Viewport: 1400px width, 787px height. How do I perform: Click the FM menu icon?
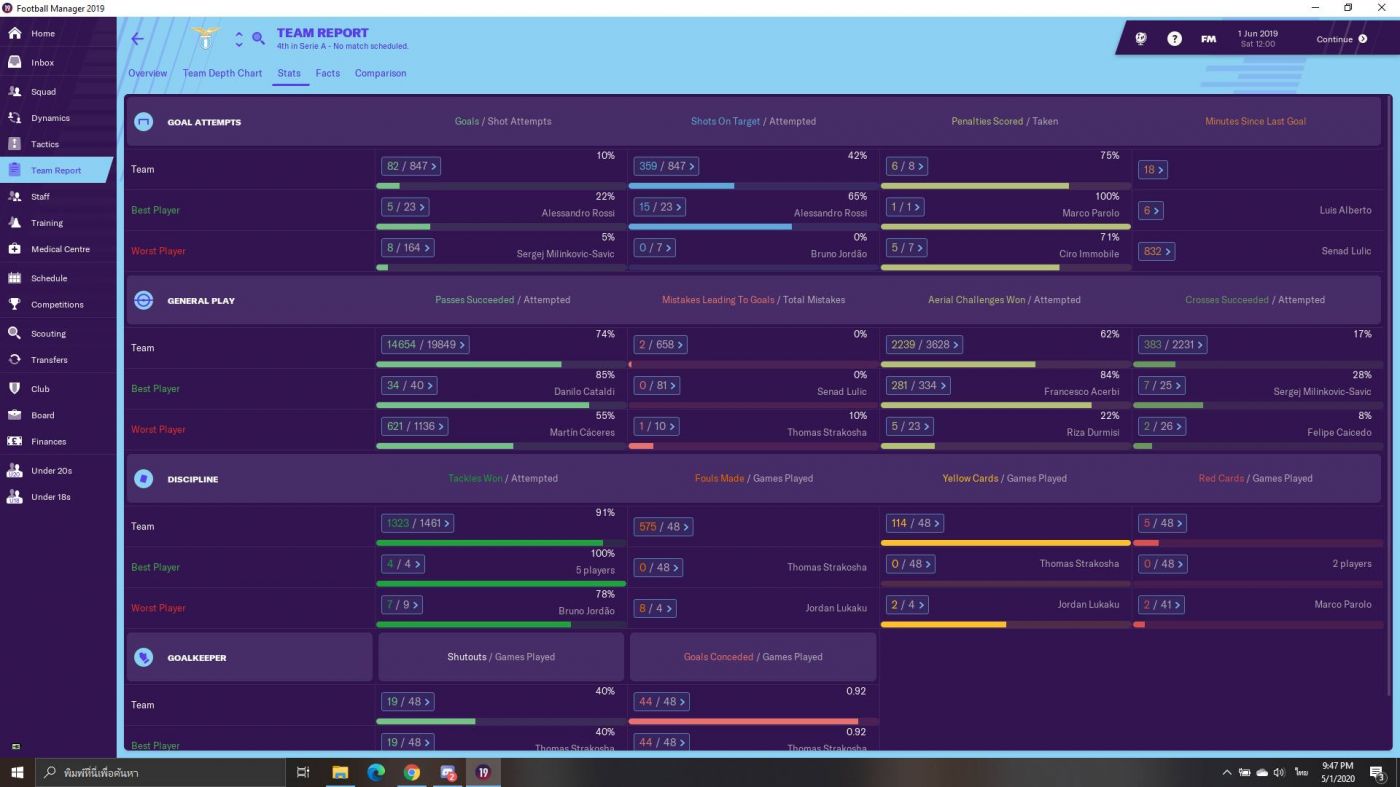pos(1208,39)
